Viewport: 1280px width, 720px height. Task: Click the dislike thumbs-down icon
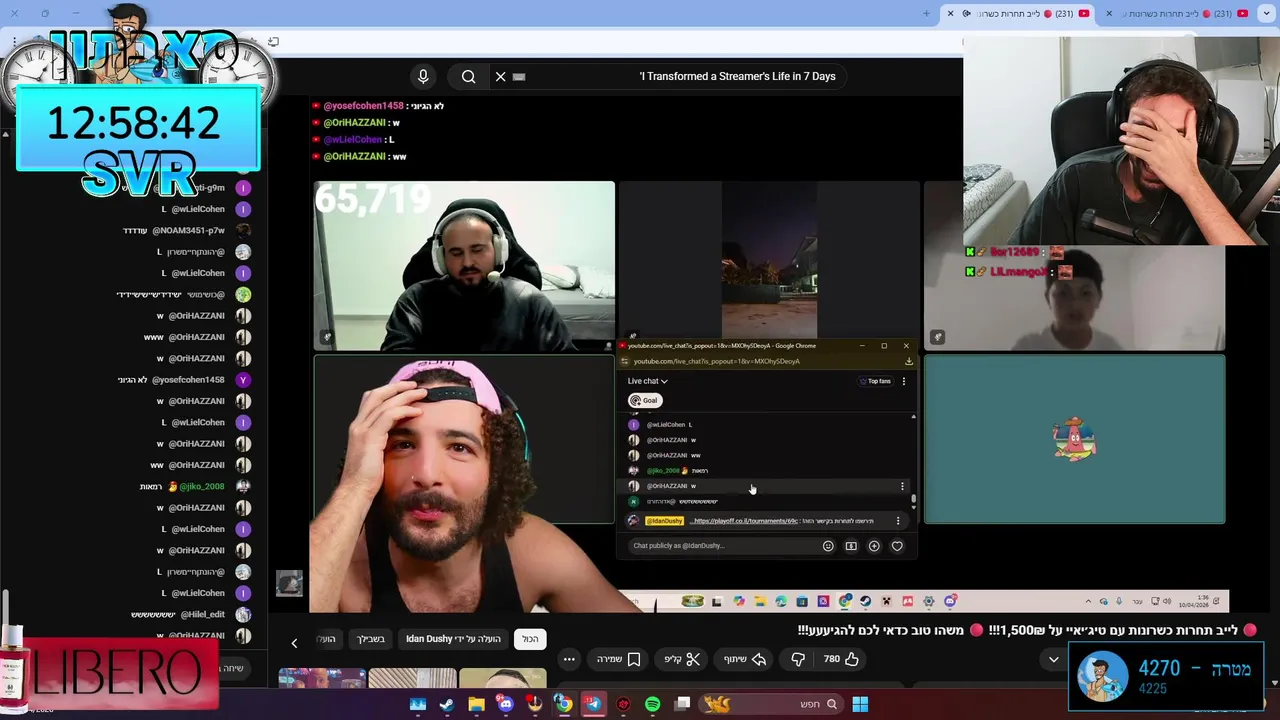798,659
